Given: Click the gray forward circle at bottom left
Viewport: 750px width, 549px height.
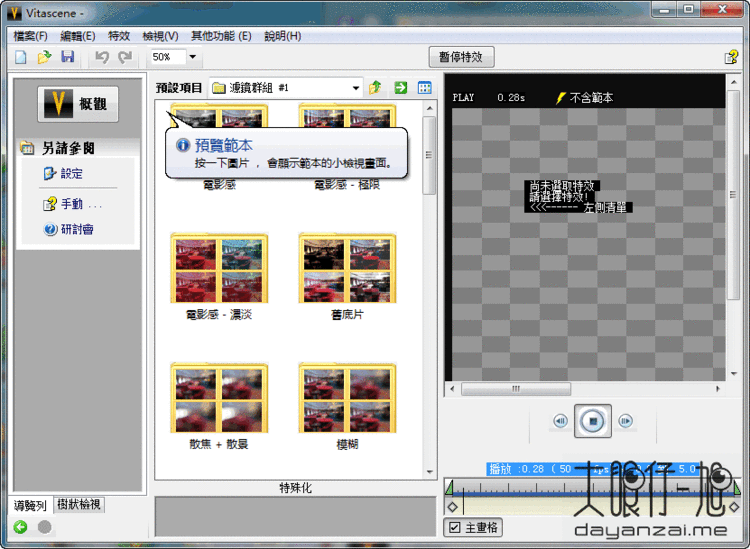Looking at the screenshot, I should [44, 527].
